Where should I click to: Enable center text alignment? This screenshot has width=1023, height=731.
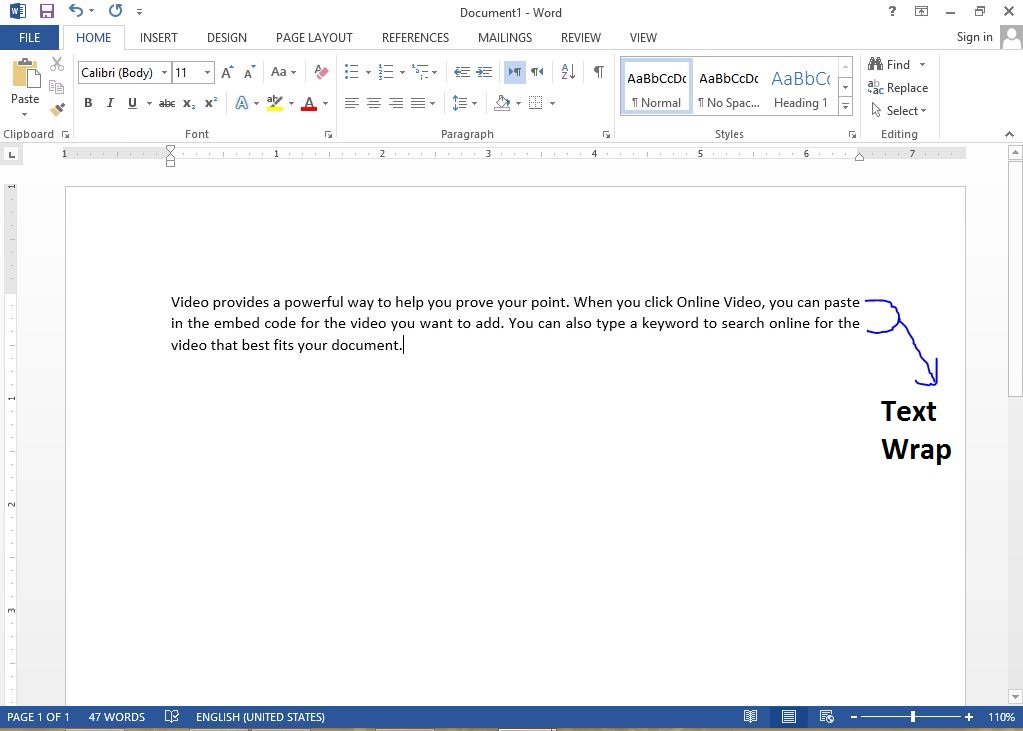374,103
